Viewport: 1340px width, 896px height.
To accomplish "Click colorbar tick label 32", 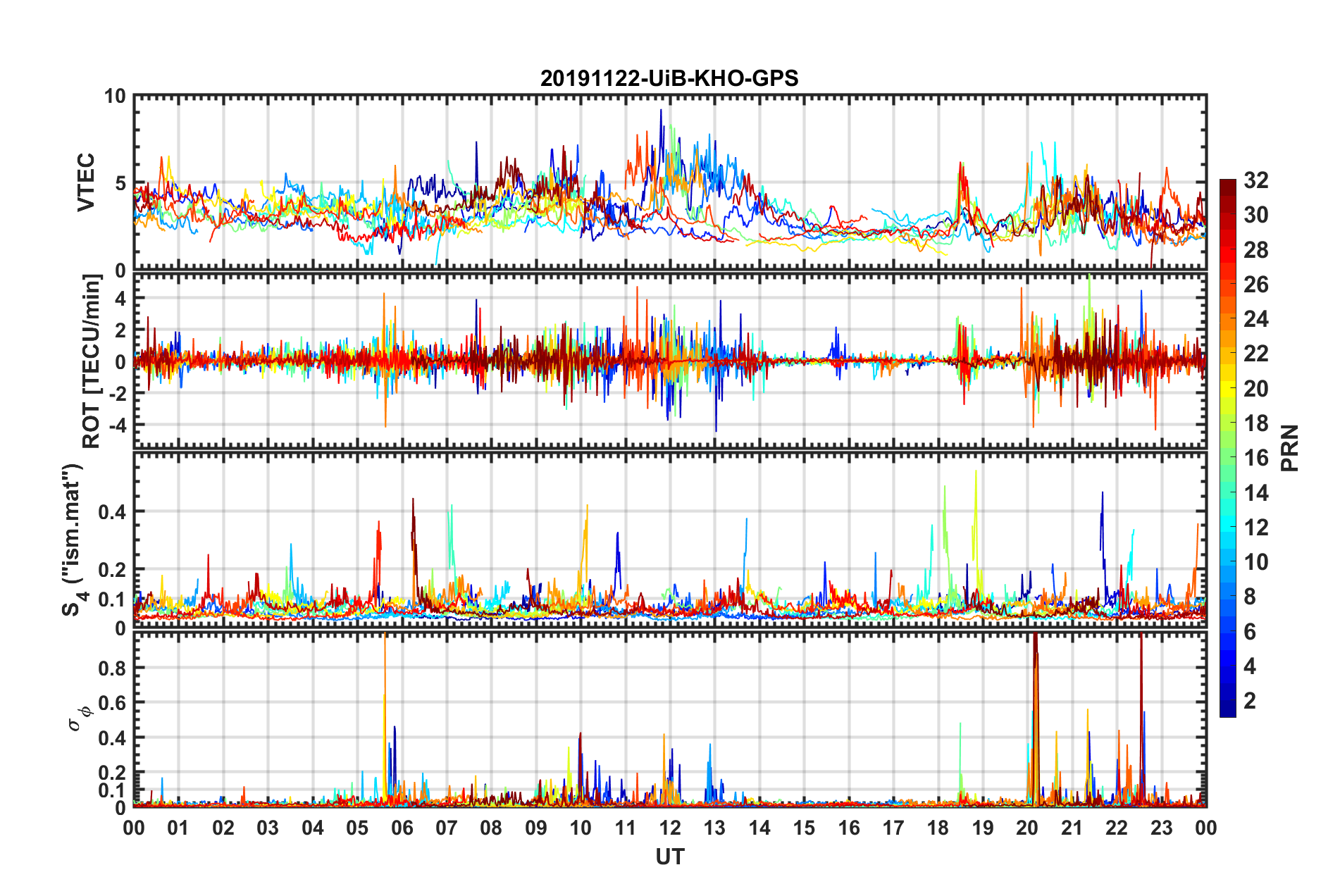I will [x=1255, y=180].
